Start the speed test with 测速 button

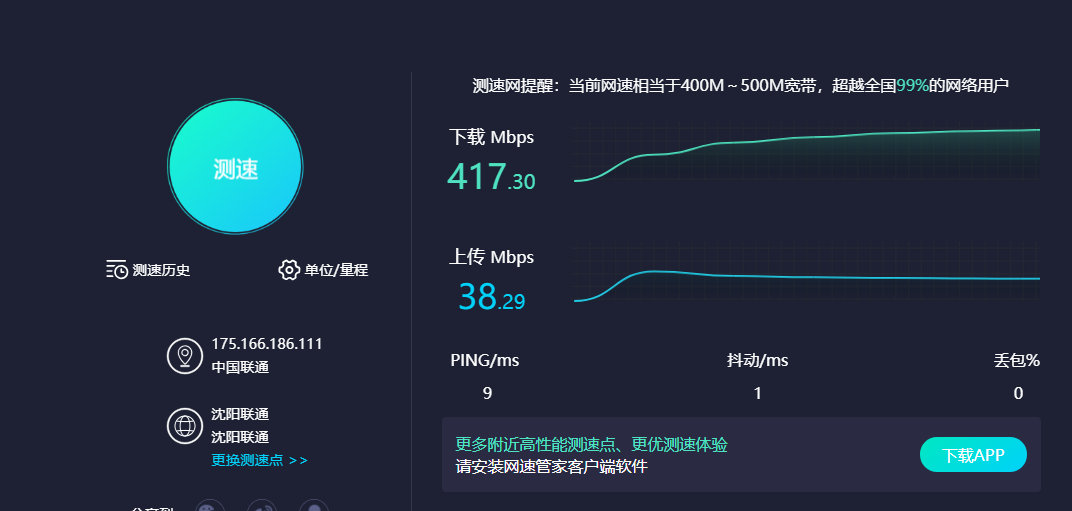234,166
